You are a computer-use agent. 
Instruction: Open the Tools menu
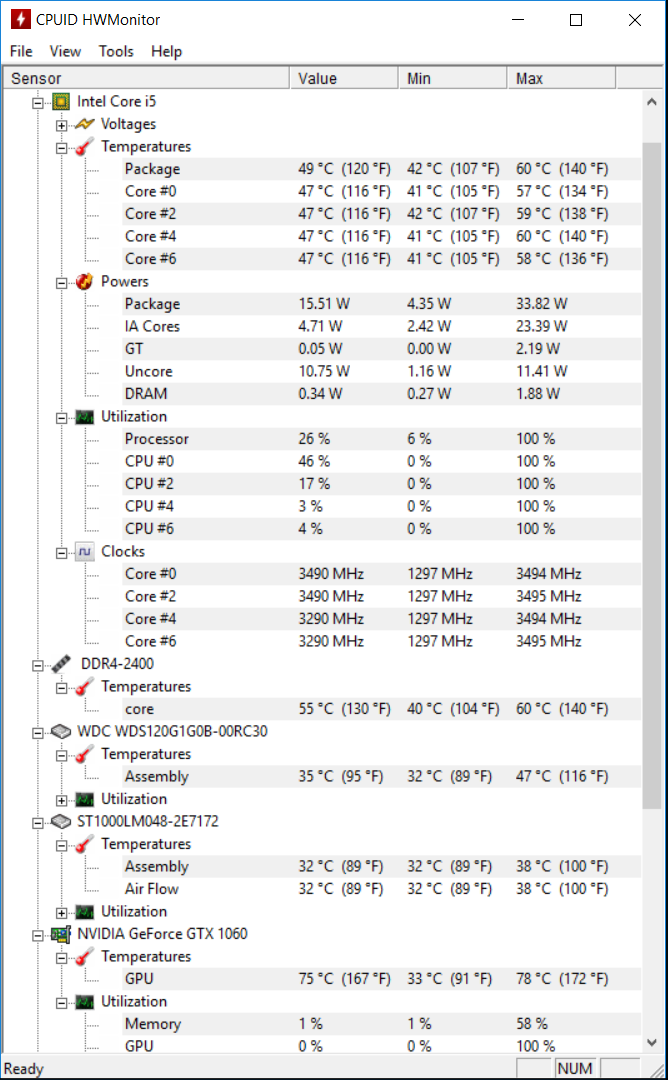click(116, 51)
